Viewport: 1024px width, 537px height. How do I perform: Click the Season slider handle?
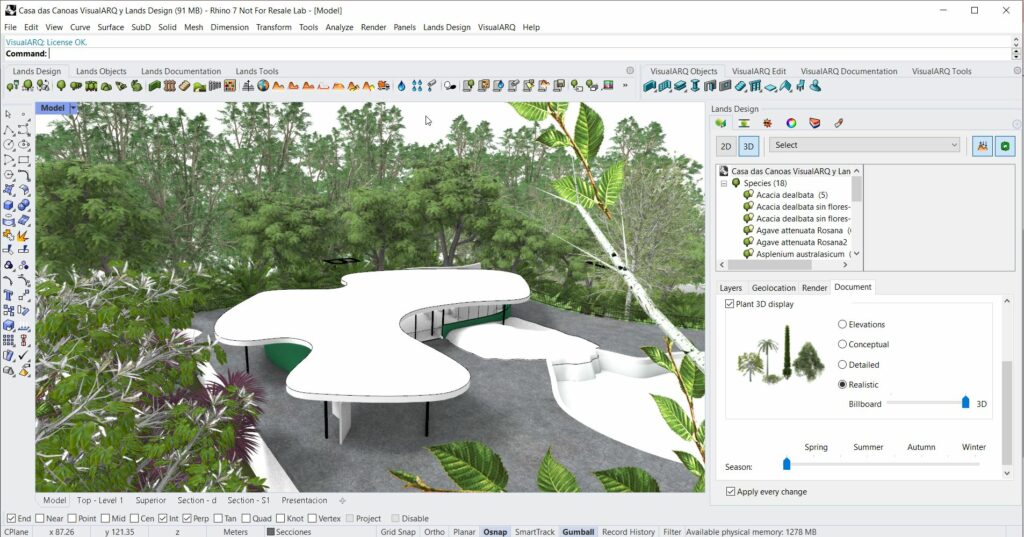[x=786, y=464]
